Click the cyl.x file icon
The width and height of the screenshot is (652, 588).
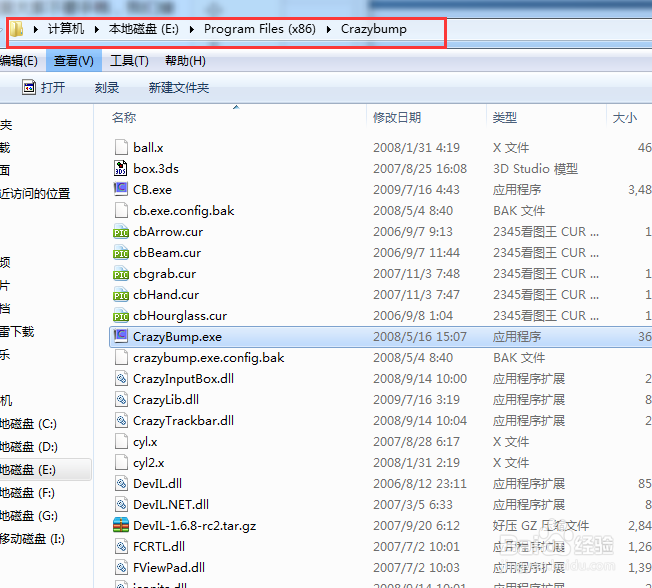pos(121,442)
